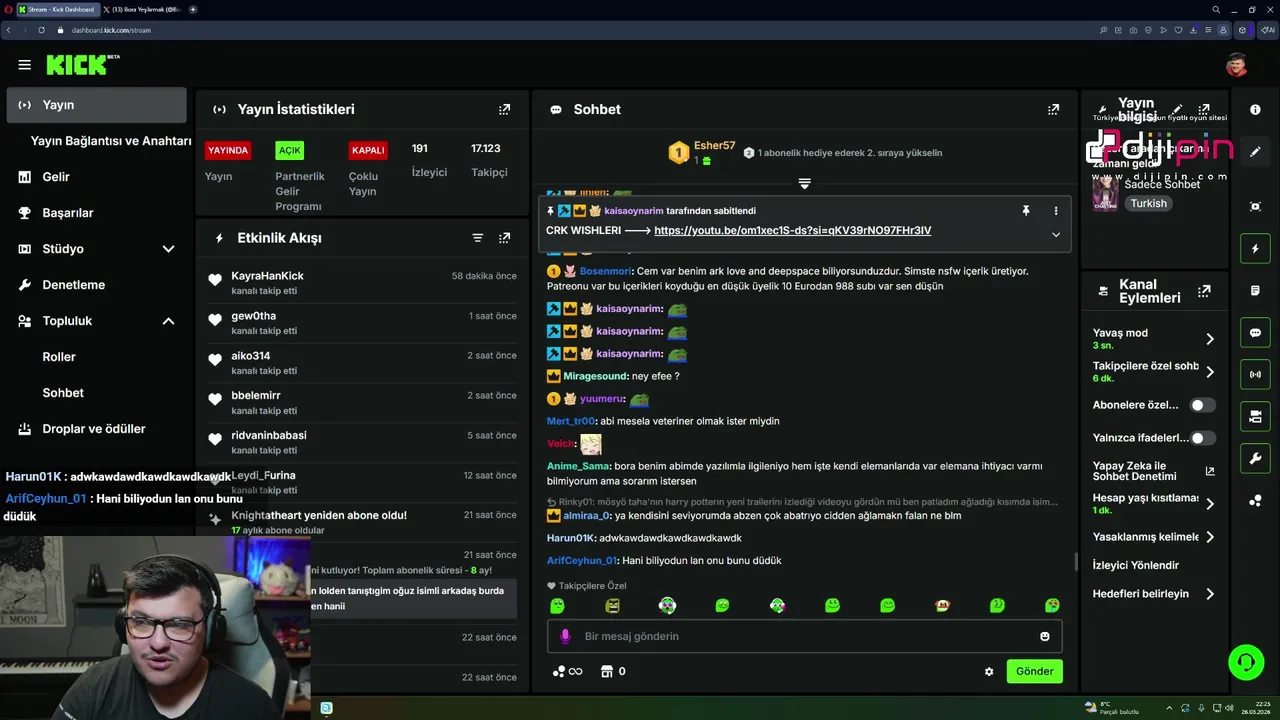Click the shop icon below message box
Image resolution: width=1280 pixels, height=720 pixels.
pyautogui.click(x=606, y=671)
